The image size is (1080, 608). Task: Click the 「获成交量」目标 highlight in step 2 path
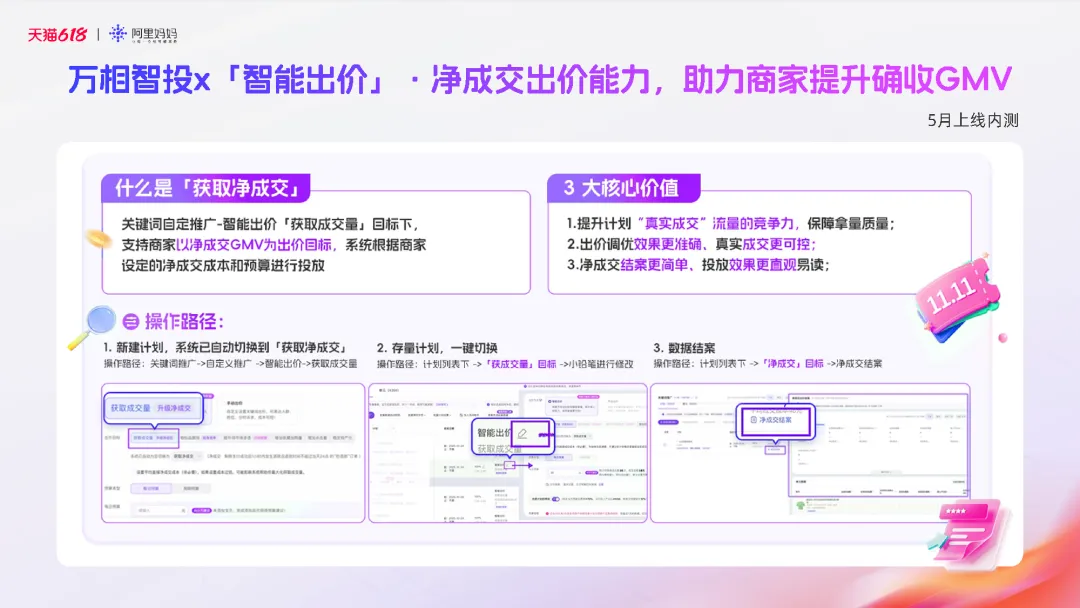[521, 364]
